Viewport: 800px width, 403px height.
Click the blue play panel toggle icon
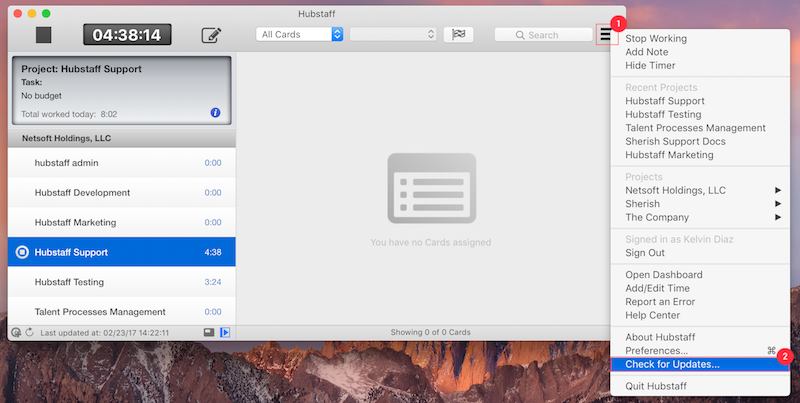[225, 332]
